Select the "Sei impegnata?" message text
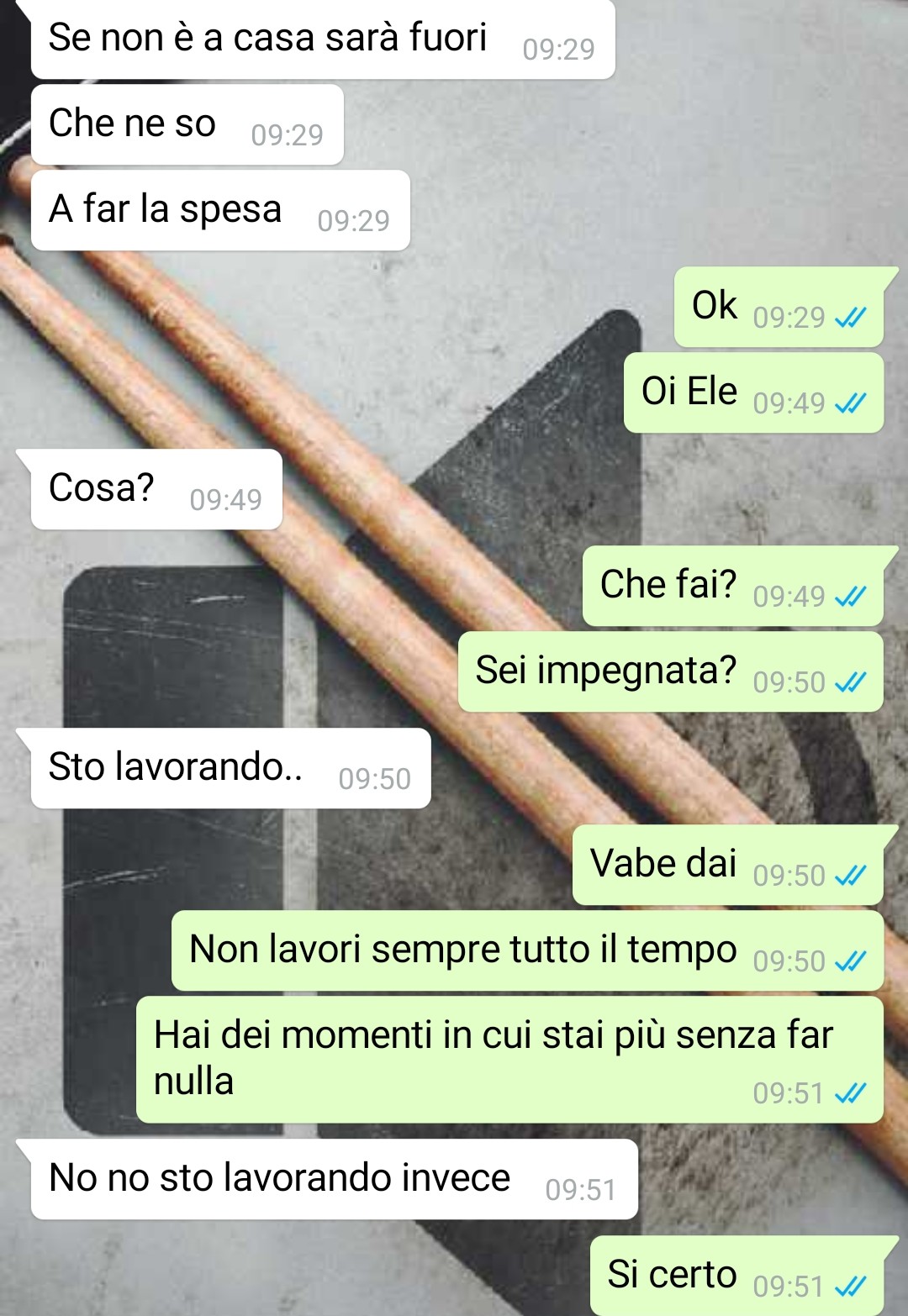The height and width of the screenshot is (1316, 908). click(x=605, y=671)
